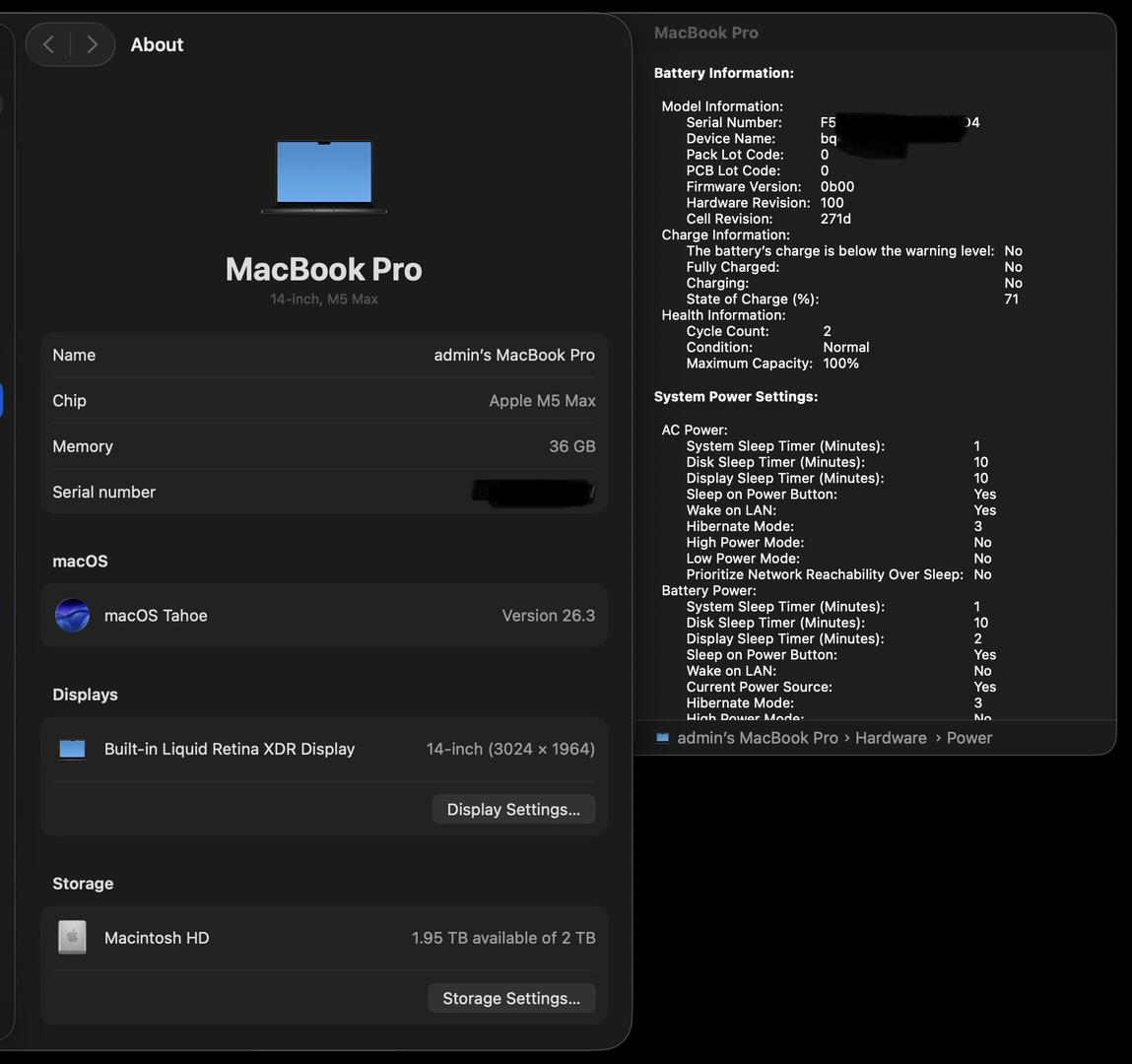
Task: Open Storage Settings
Action: pos(511,998)
